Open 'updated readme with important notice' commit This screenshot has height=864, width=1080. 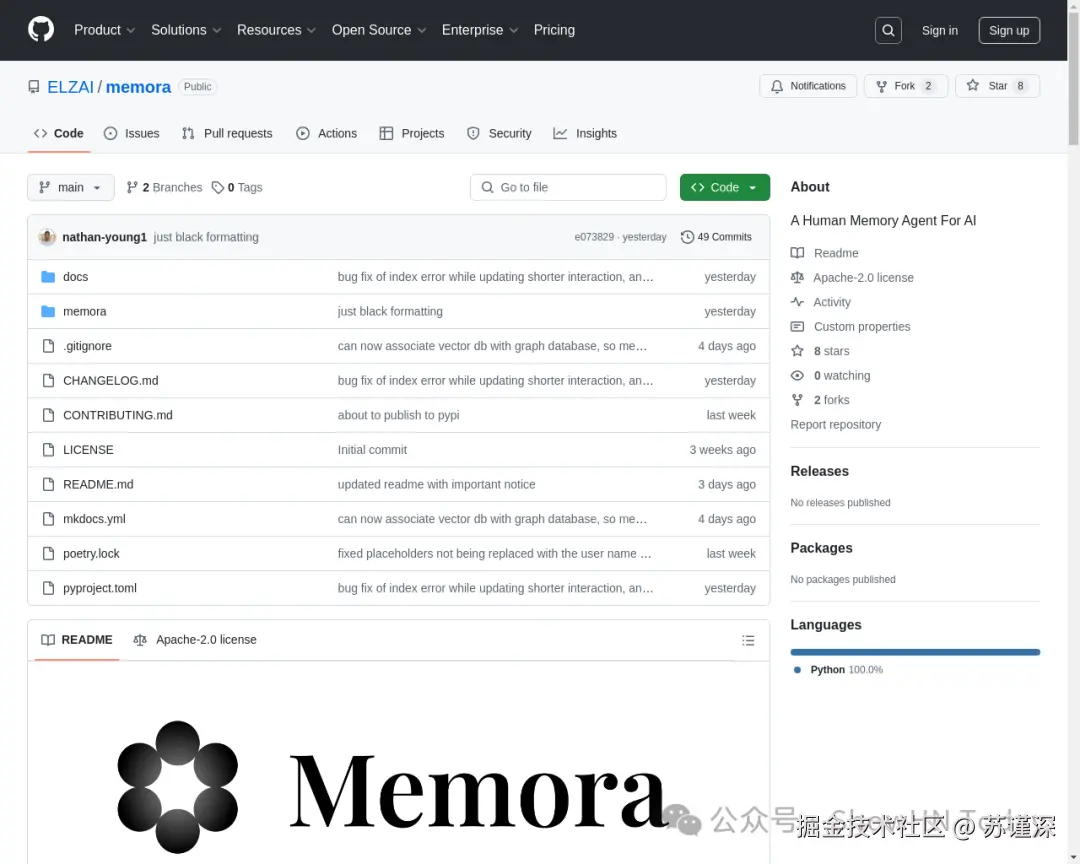tap(436, 484)
